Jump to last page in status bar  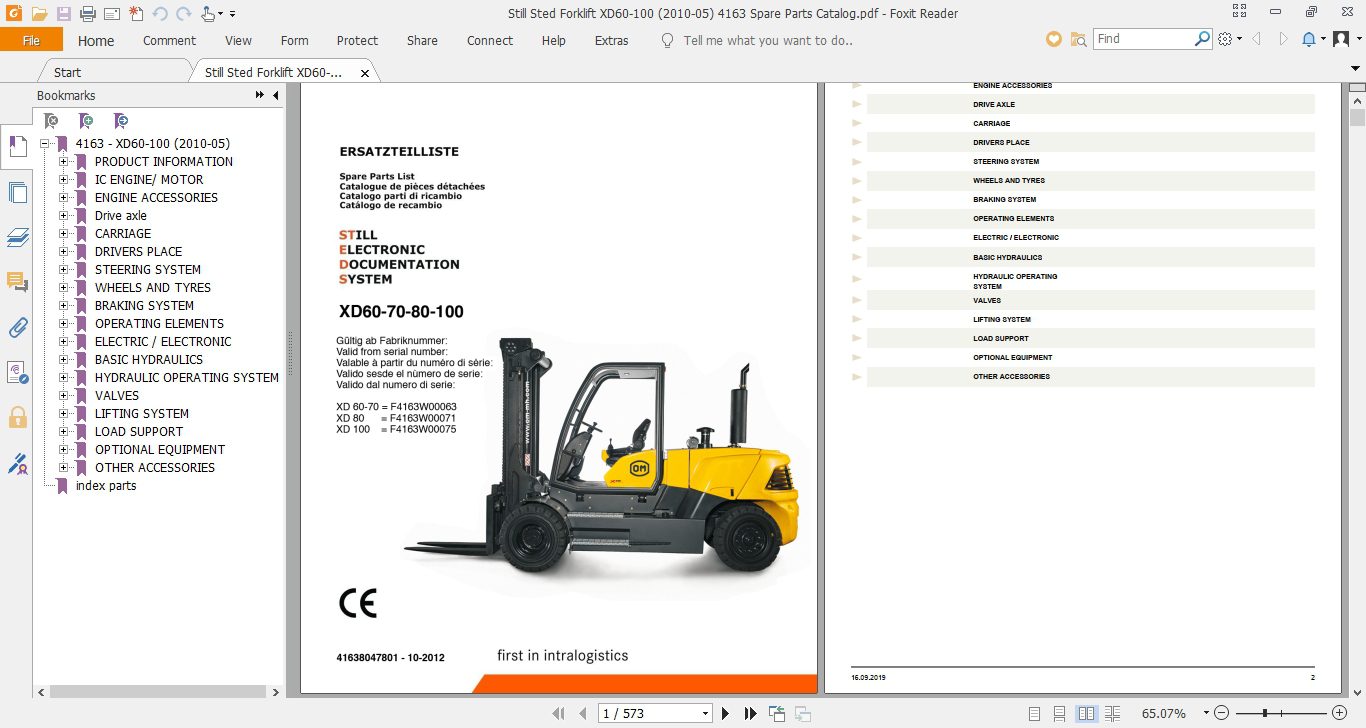pyautogui.click(x=751, y=713)
